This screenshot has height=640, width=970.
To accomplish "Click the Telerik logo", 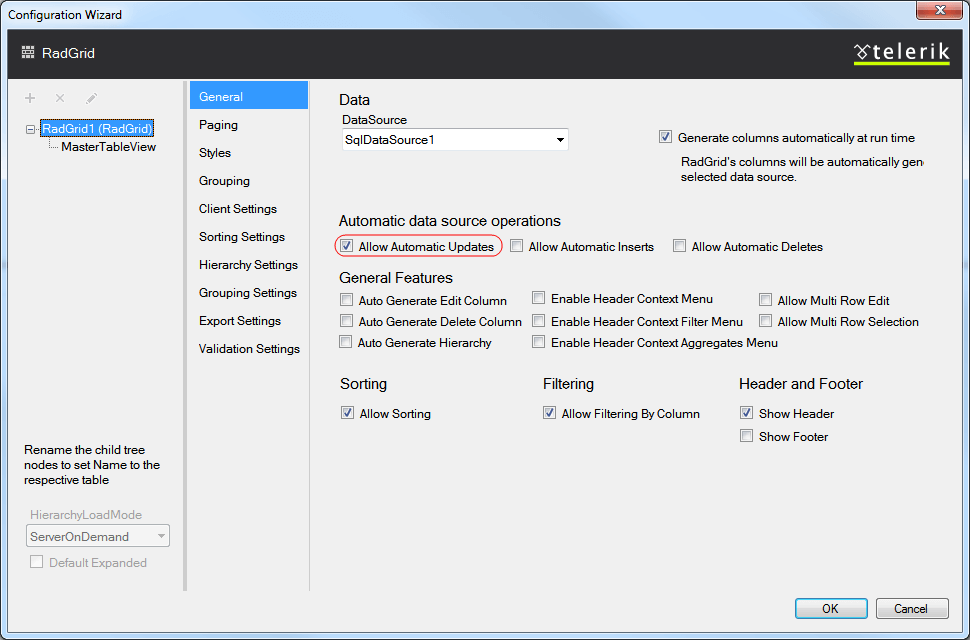I will [x=901, y=53].
